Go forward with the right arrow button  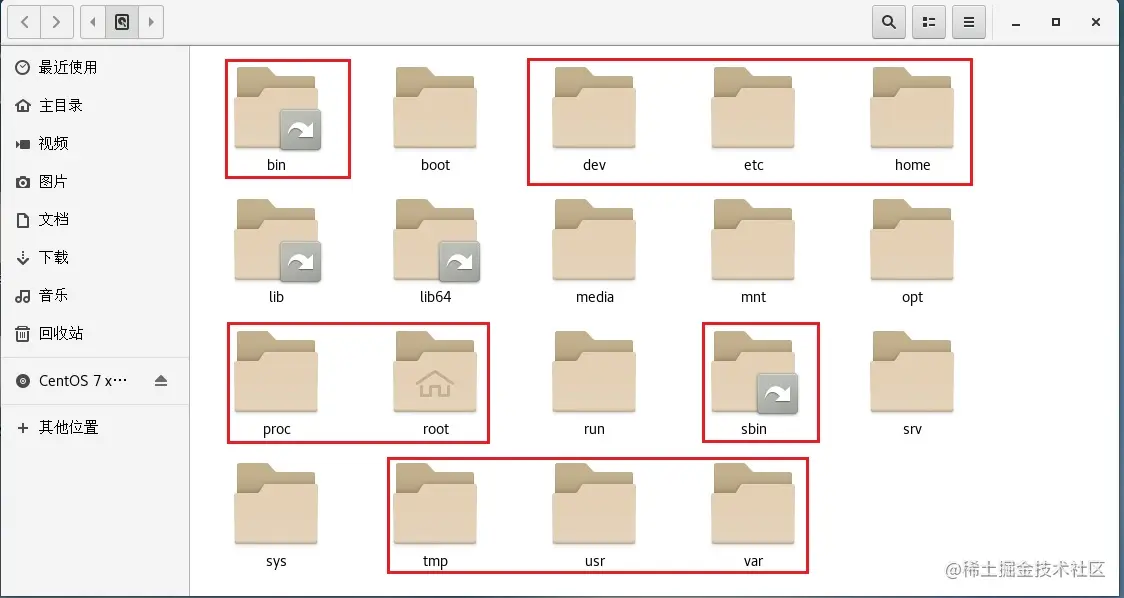(x=56, y=22)
